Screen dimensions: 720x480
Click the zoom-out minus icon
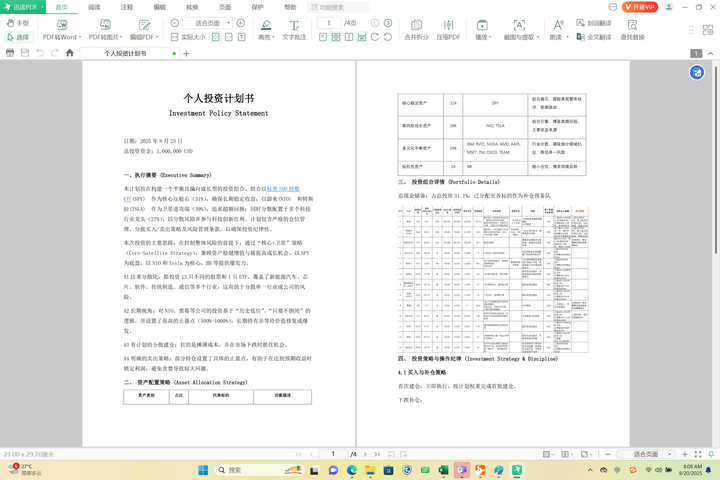coord(176,22)
